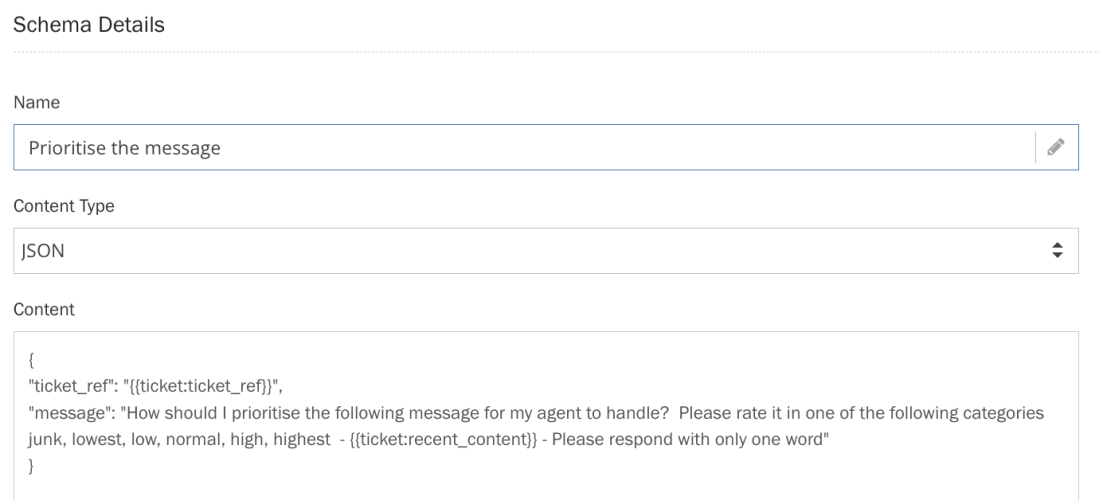Viewport: 1099px width, 500px height.
Task: Open the Content Type dropdown
Action: 546,250
